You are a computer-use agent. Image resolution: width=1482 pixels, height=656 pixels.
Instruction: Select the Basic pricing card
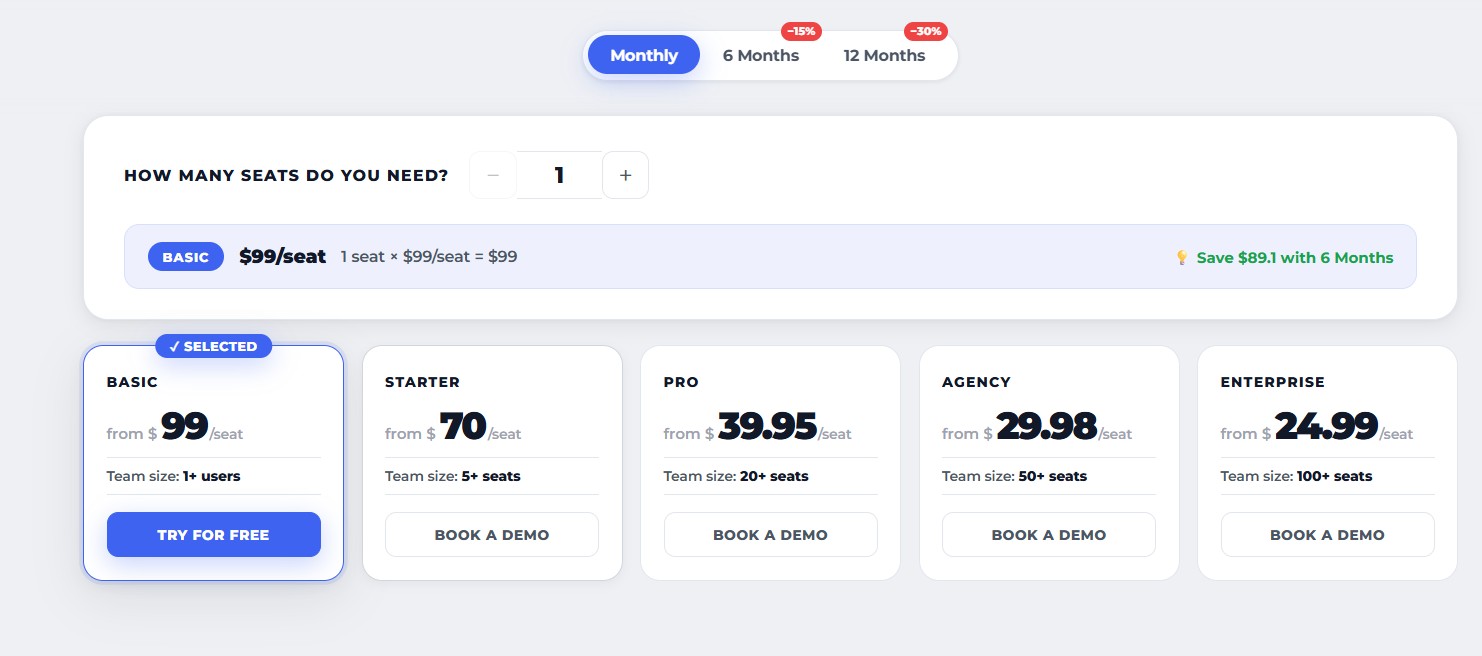tap(213, 430)
